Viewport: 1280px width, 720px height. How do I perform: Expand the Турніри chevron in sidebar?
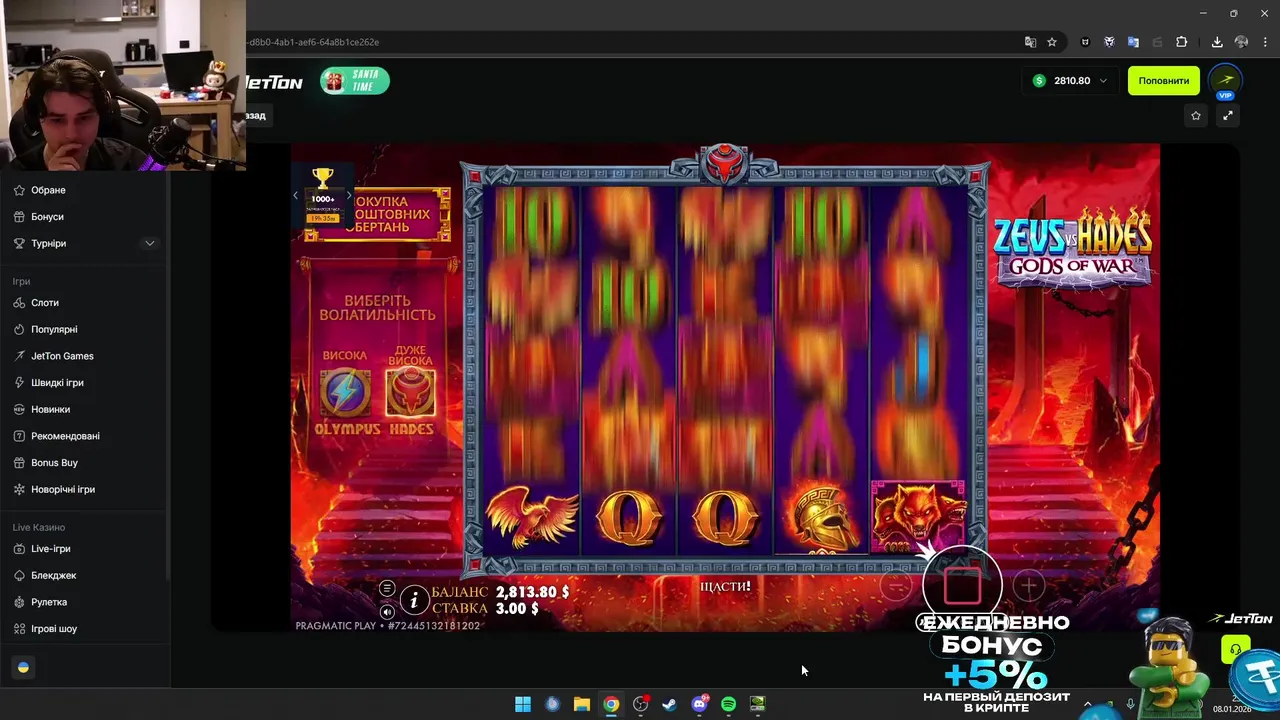tap(149, 243)
